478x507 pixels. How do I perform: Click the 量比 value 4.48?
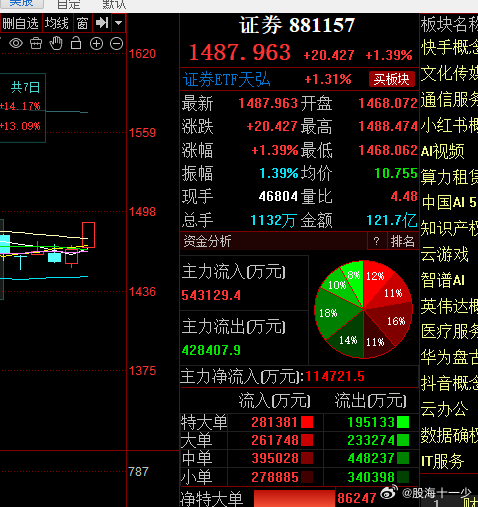[x=404, y=196]
